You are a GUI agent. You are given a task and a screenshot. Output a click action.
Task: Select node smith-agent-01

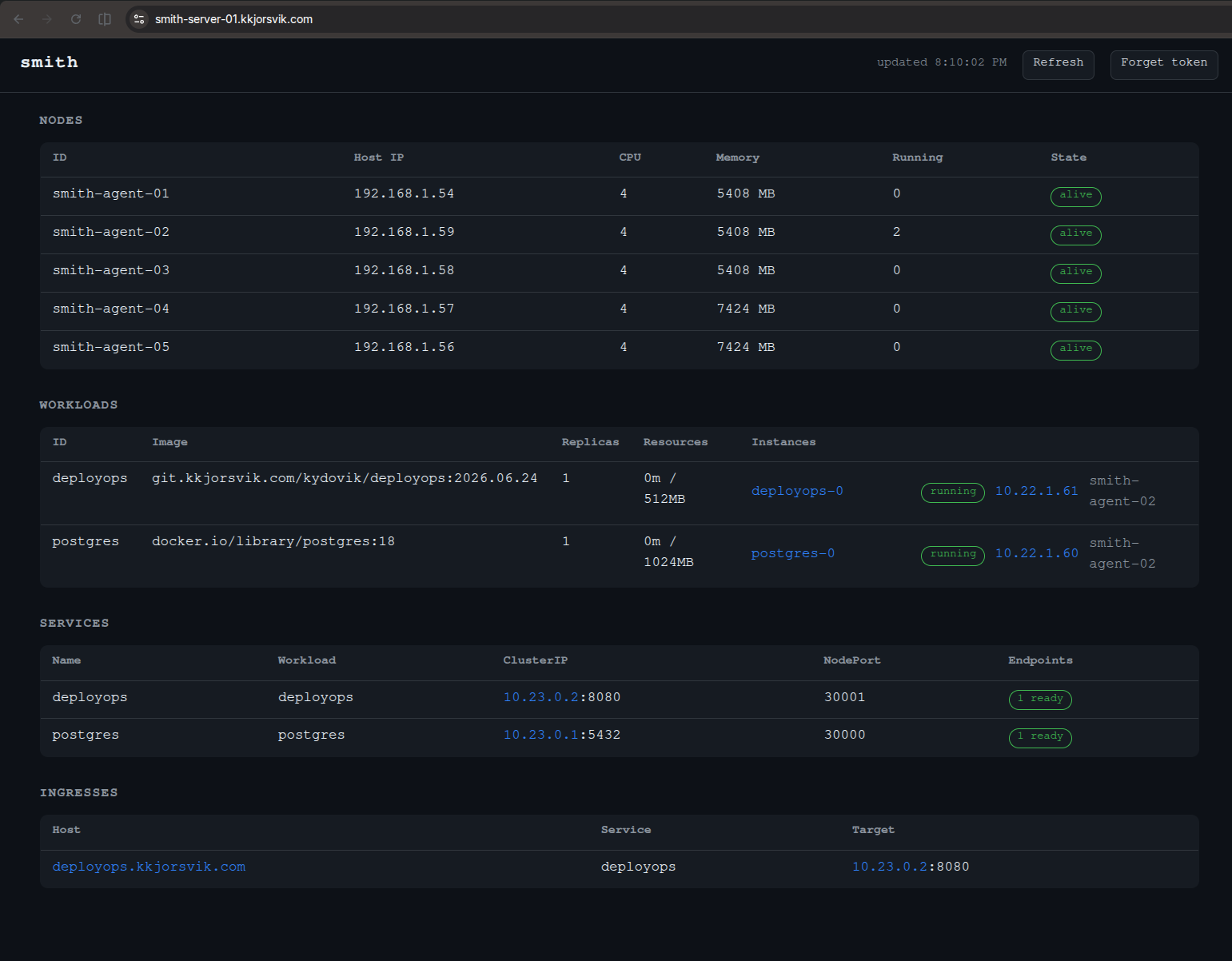[x=110, y=193]
